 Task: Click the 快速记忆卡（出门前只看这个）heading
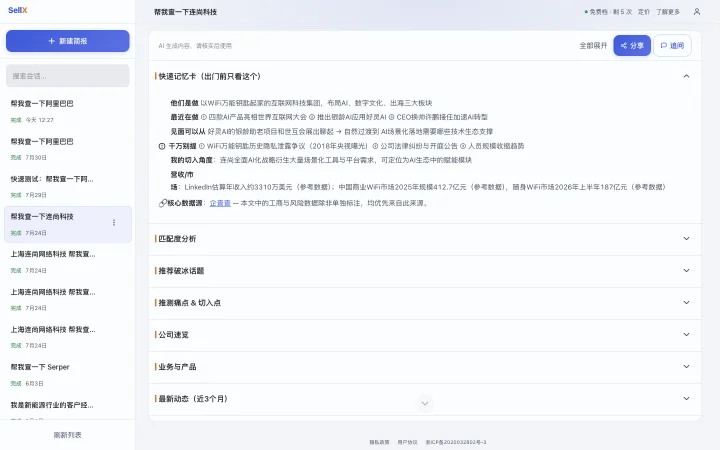click(x=209, y=76)
